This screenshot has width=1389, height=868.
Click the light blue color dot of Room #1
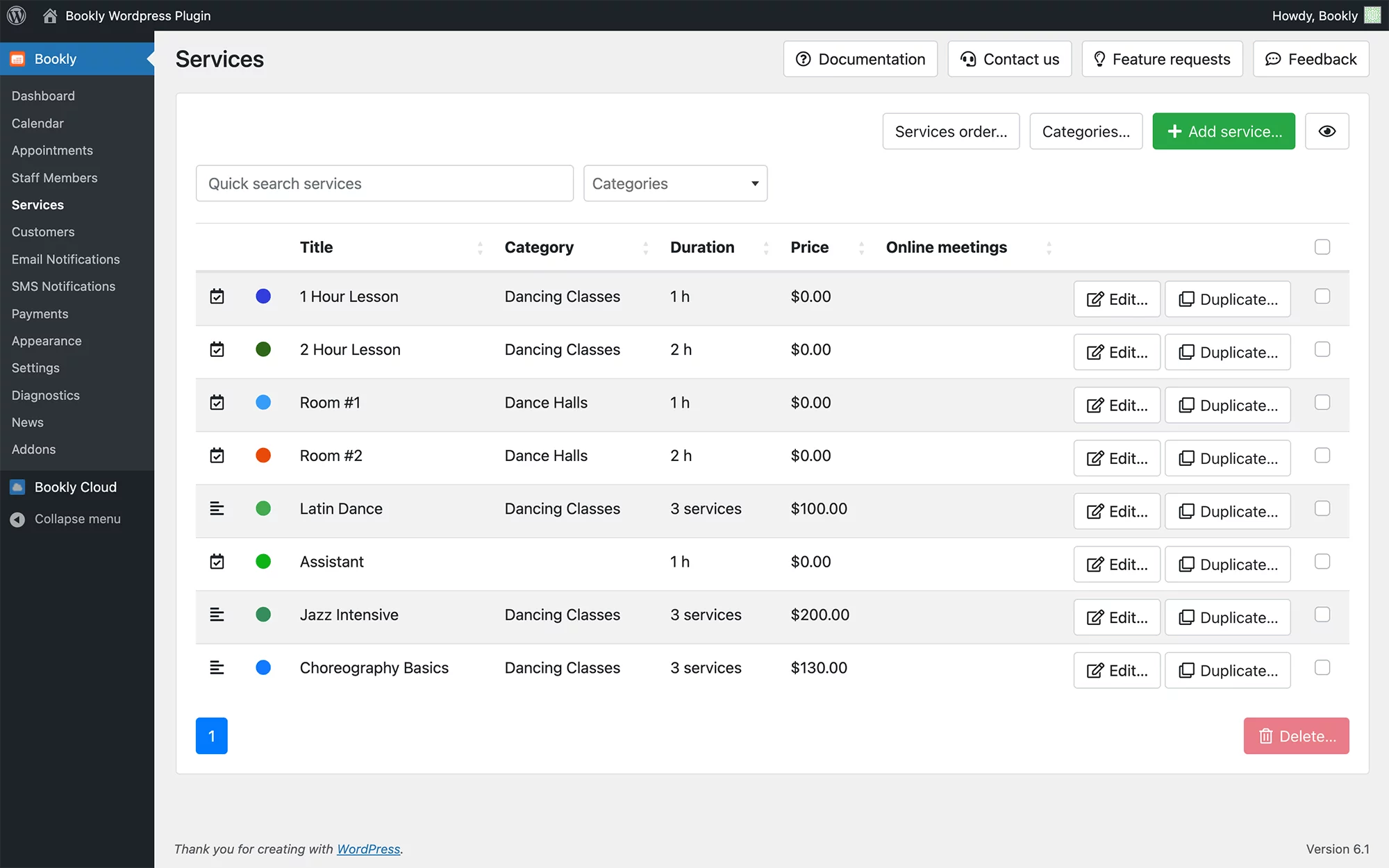coord(263,403)
